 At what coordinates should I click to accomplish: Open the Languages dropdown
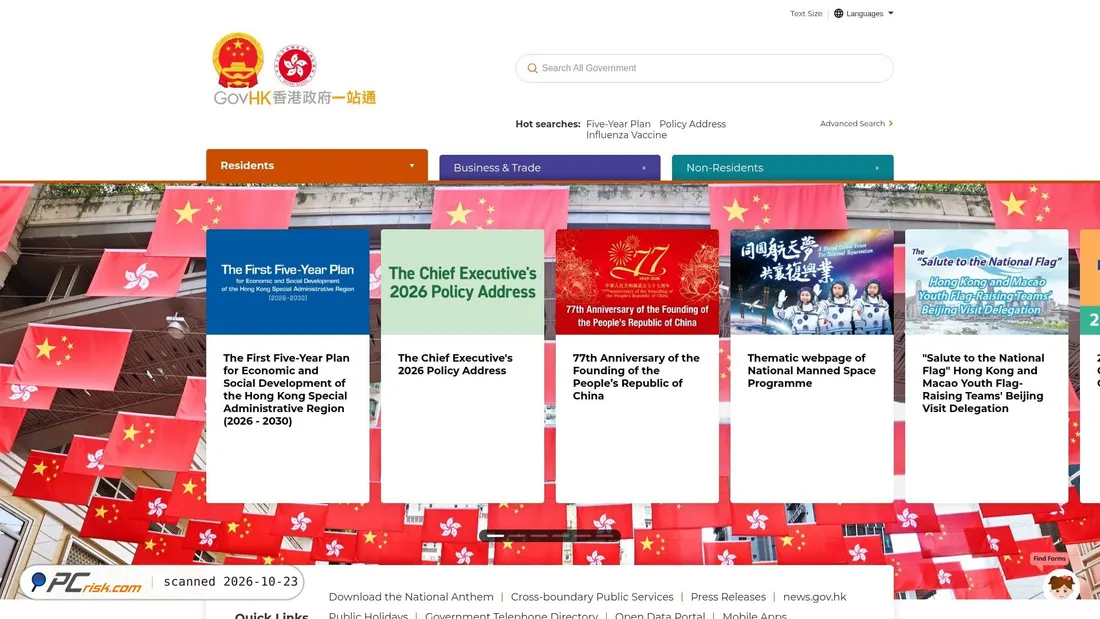[x=864, y=13]
